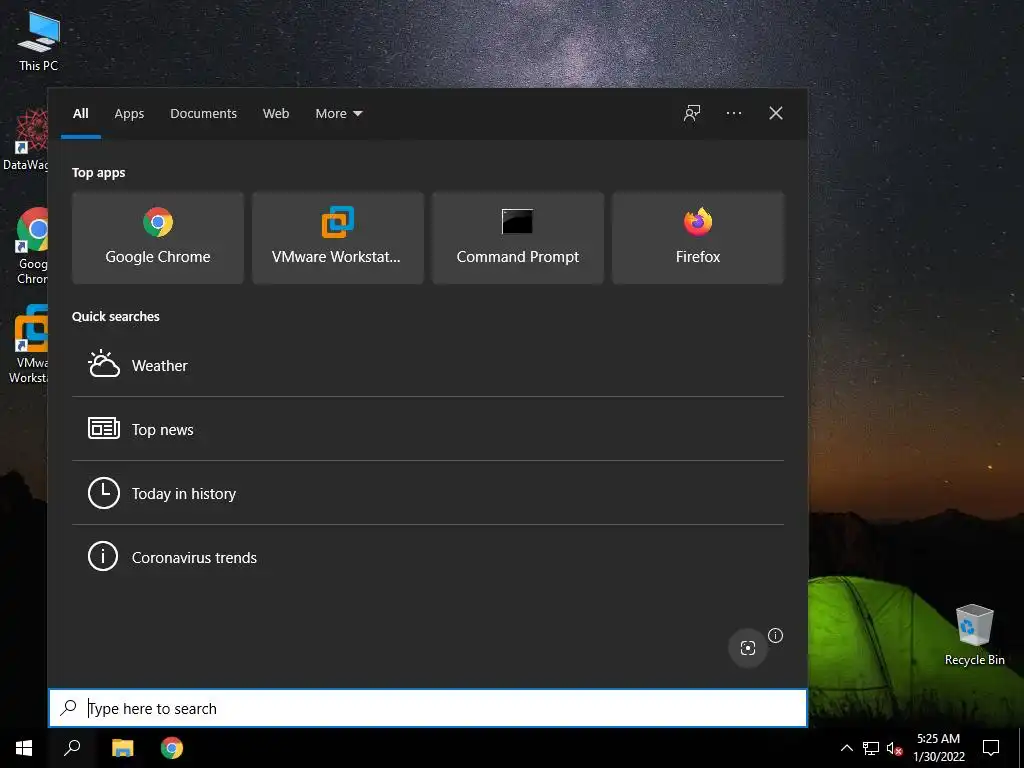This screenshot has width=1024, height=768.
Task: Click the muted volume icon
Action: [894, 748]
